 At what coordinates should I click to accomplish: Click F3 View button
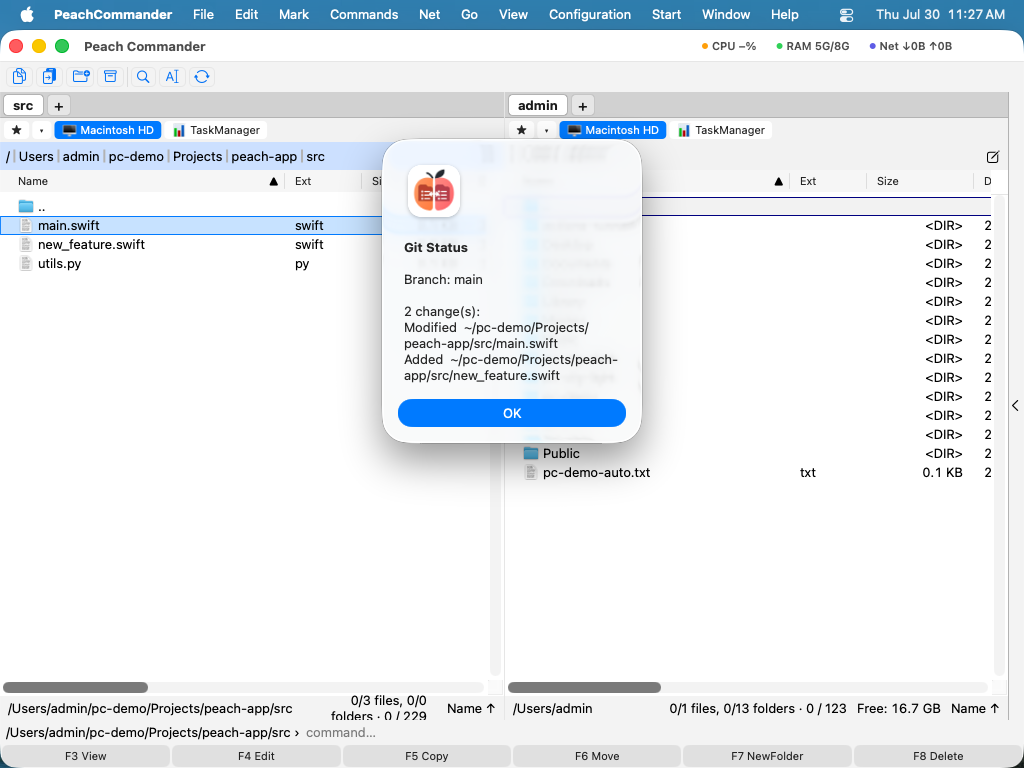86,756
